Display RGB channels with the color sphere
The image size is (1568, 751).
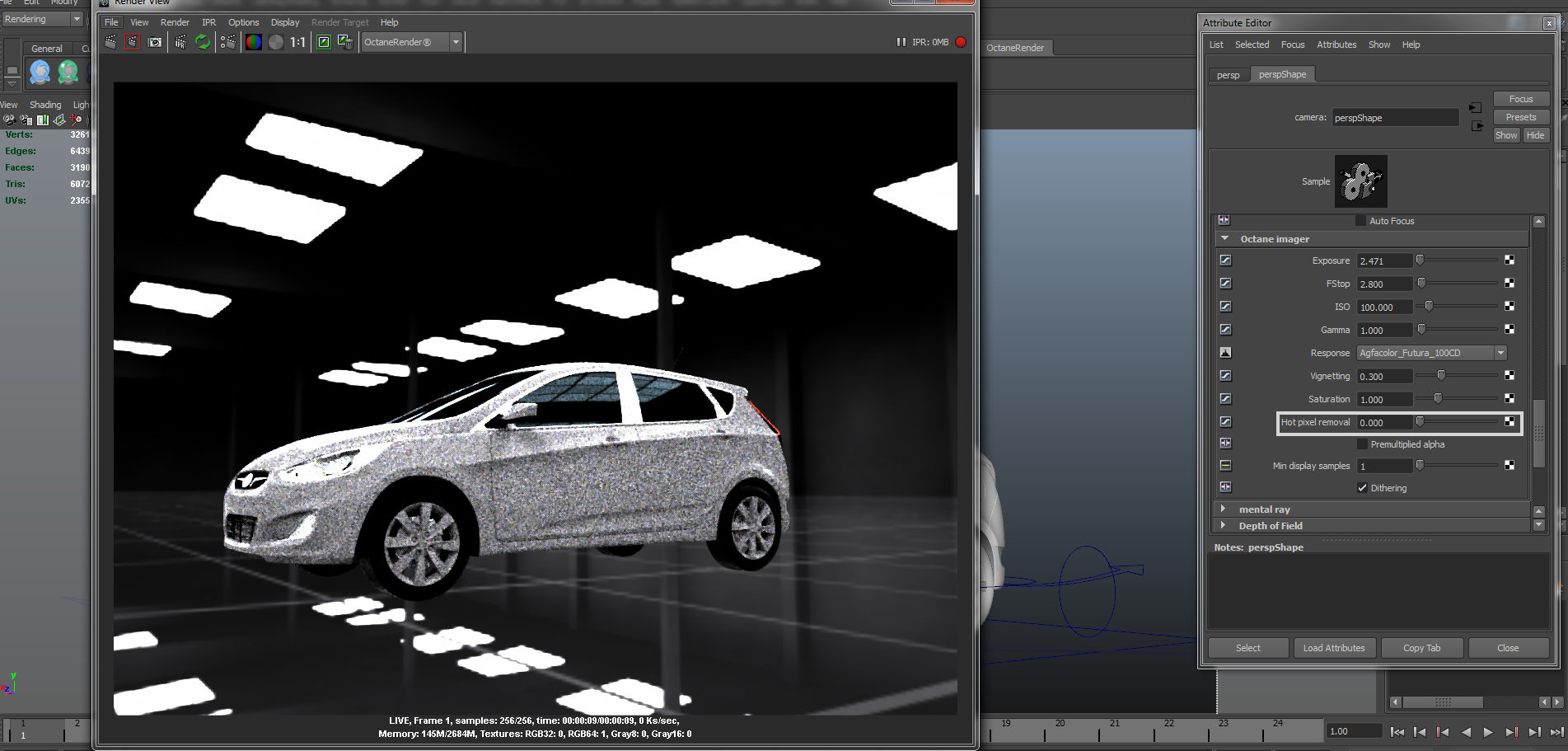pos(254,42)
